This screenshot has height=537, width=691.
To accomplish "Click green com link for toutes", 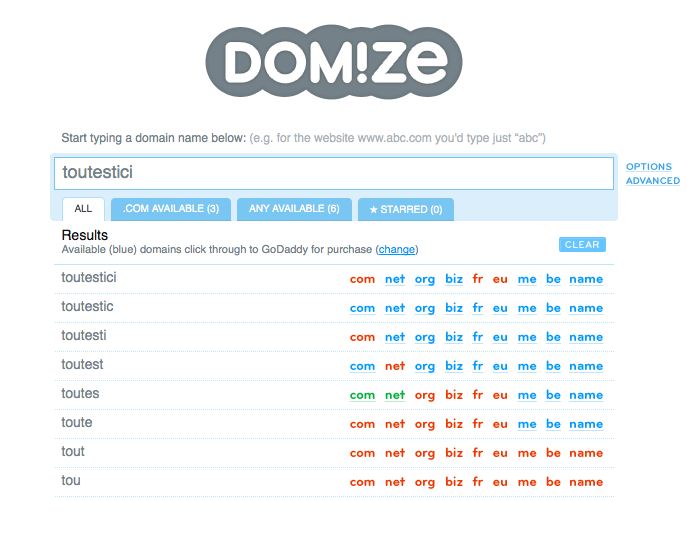I will [362, 395].
